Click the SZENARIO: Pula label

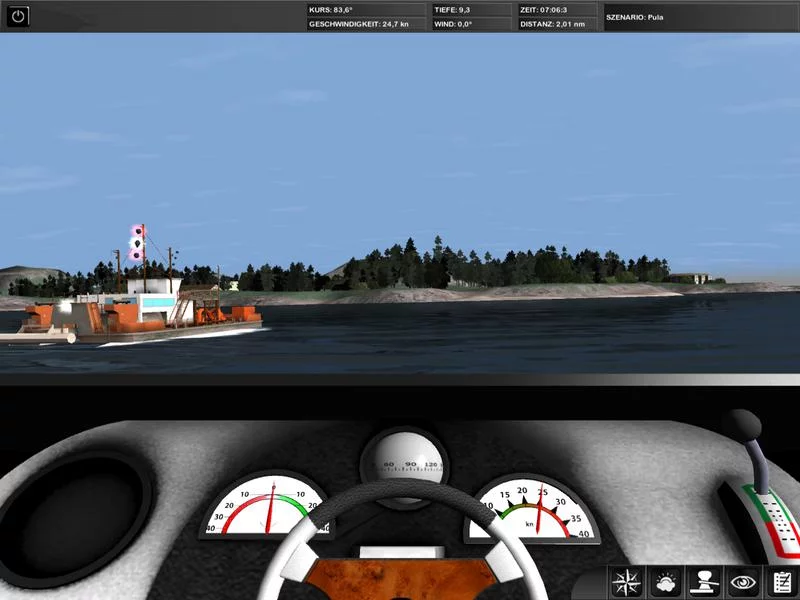[x=635, y=17]
